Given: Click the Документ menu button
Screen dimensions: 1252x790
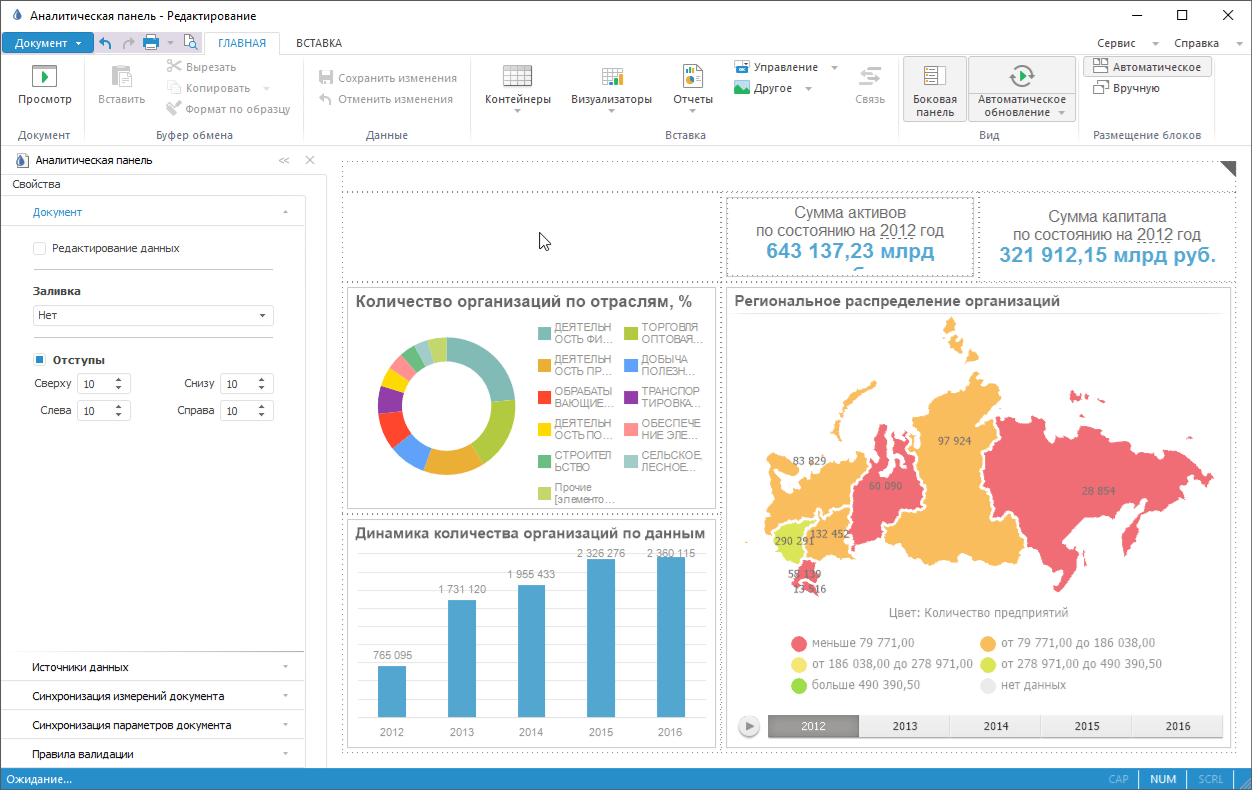Looking at the screenshot, I should 48,43.
